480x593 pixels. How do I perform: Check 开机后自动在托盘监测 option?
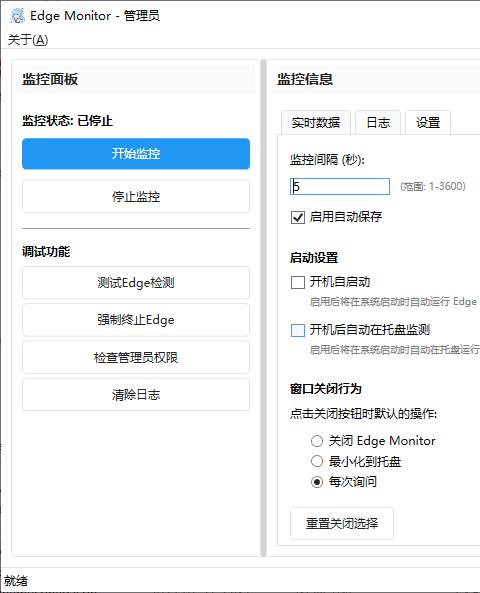(x=298, y=330)
